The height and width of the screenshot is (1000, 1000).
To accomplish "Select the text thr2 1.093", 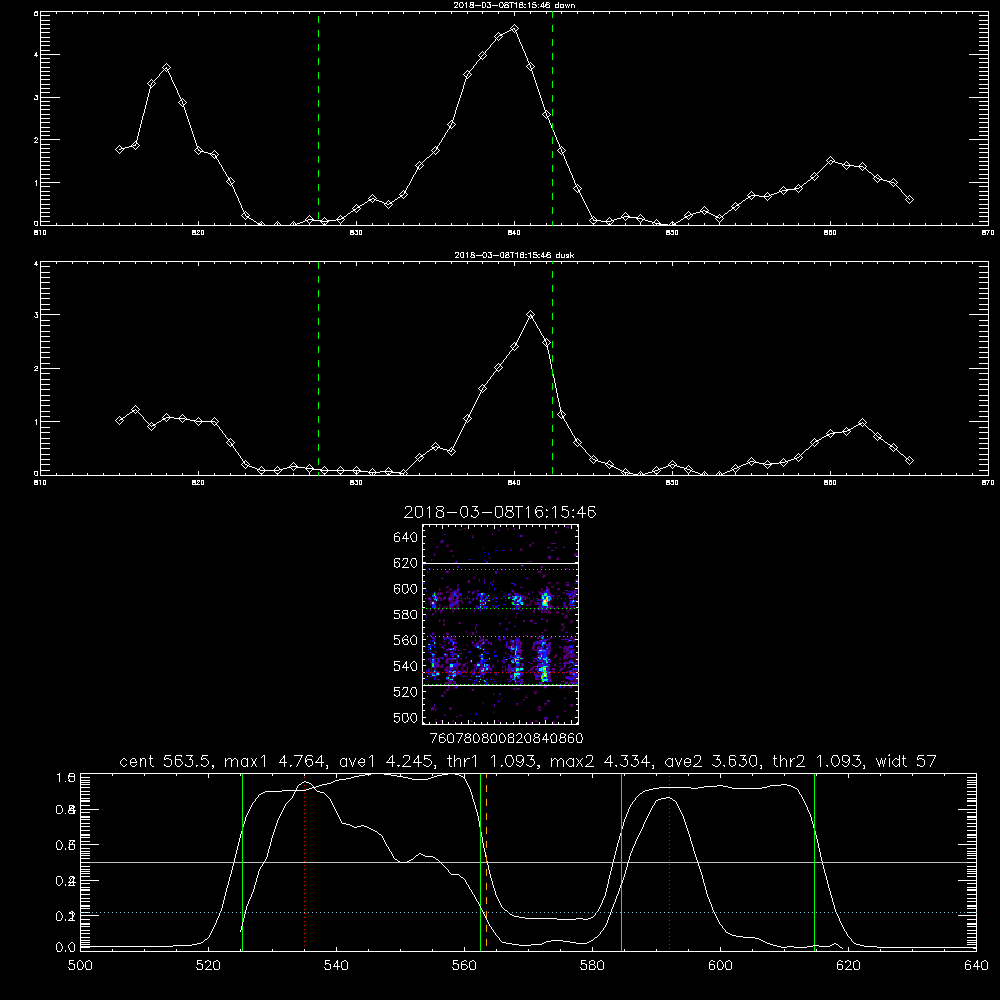I will (818, 761).
